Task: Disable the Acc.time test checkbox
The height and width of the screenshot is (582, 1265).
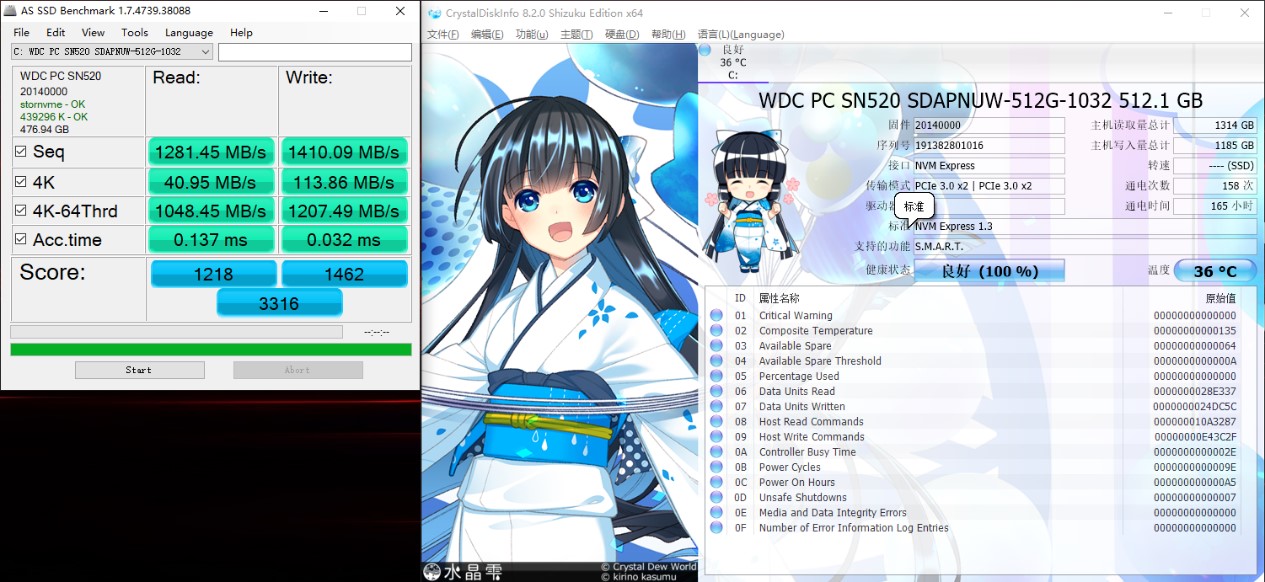Action: [x=21, y=240]
